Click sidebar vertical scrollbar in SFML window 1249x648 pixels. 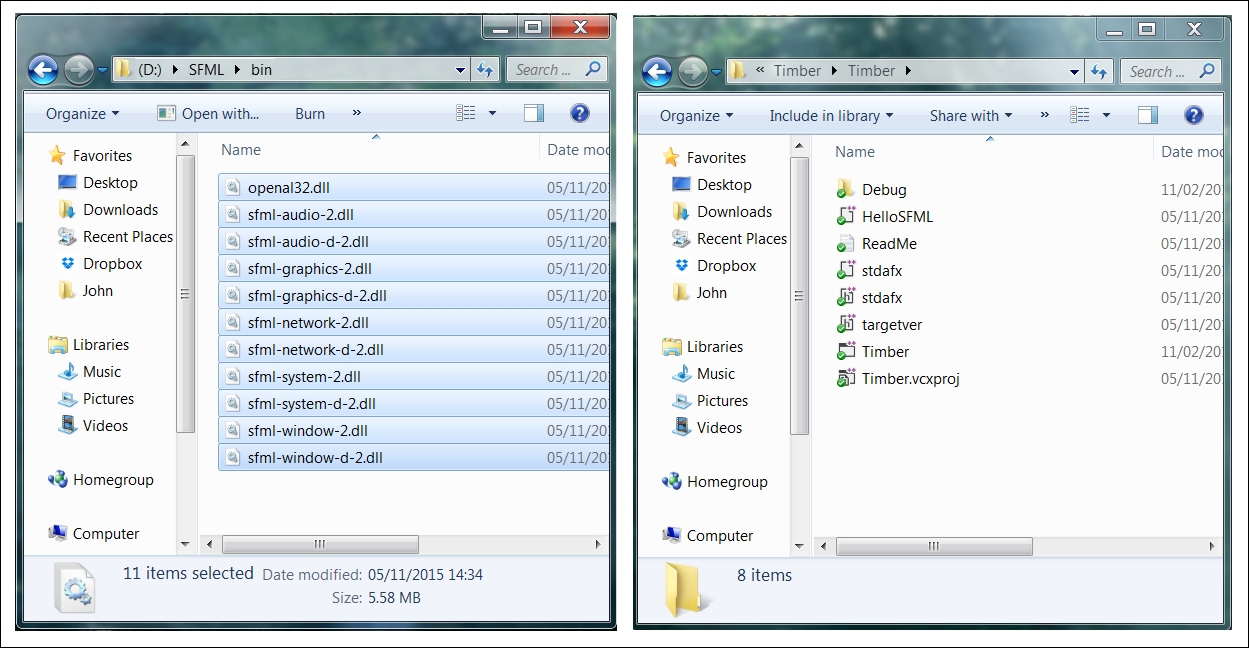185,293
